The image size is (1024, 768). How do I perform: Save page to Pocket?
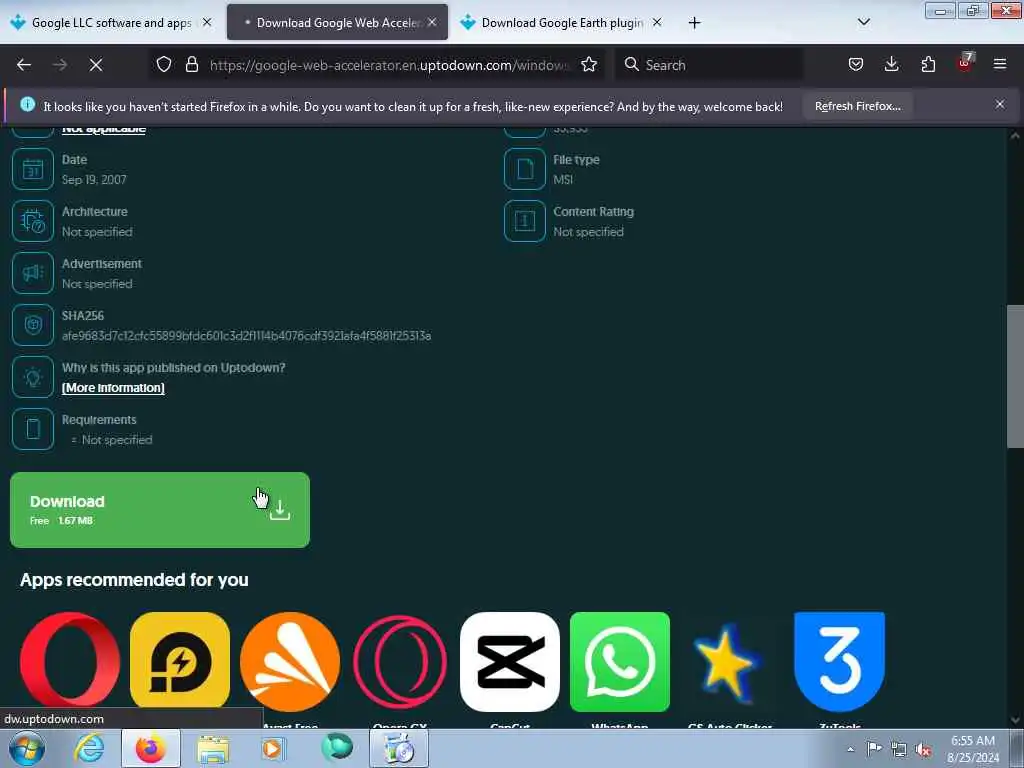(856, 65)
